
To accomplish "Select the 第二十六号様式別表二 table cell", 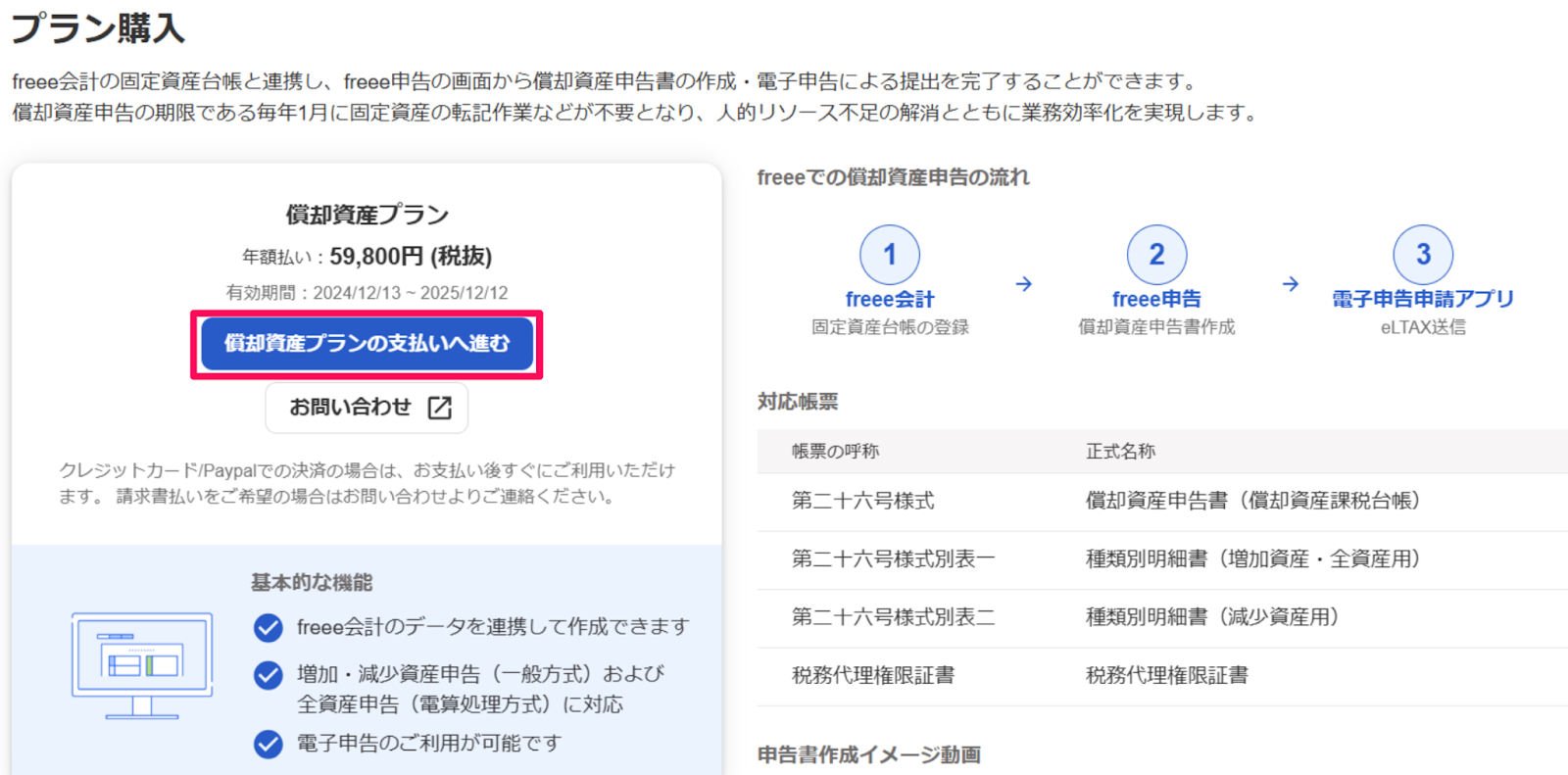I will pos(894,617).
